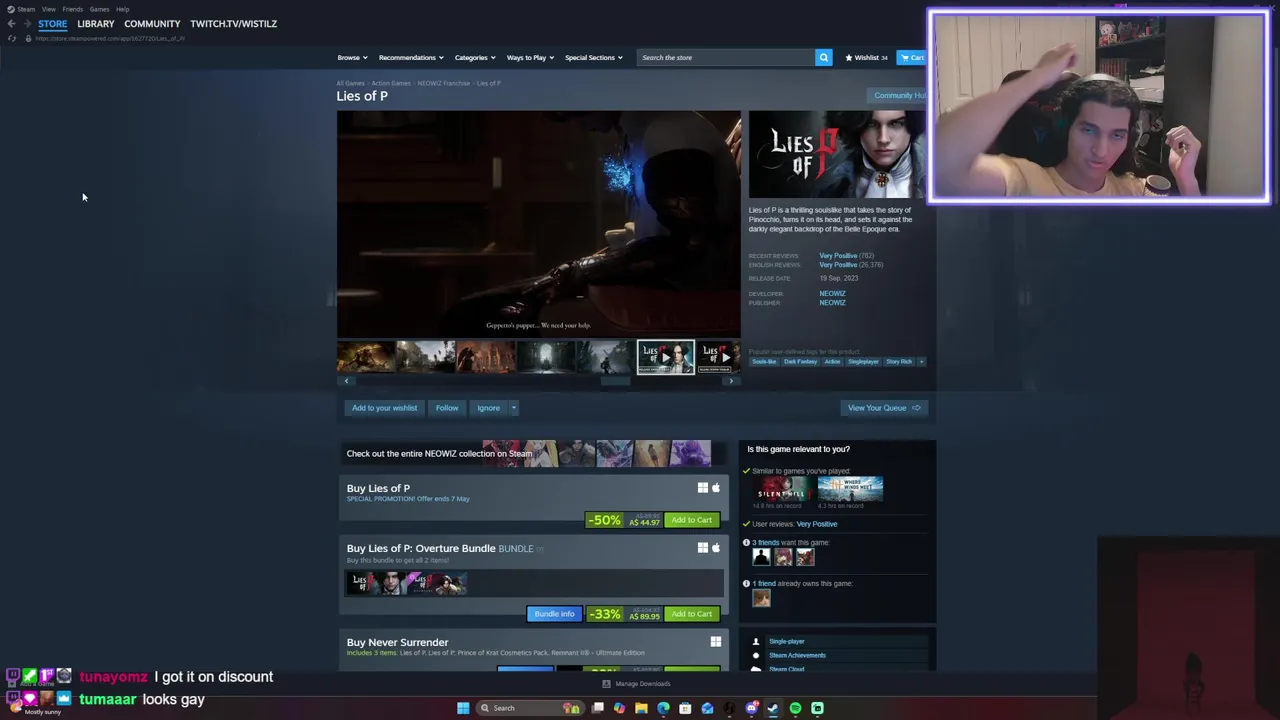Image resolution: width=1280 pixels, height=720 pixels.
Task: Click Add to your wishlist
Action: click(x=384, y=408)
